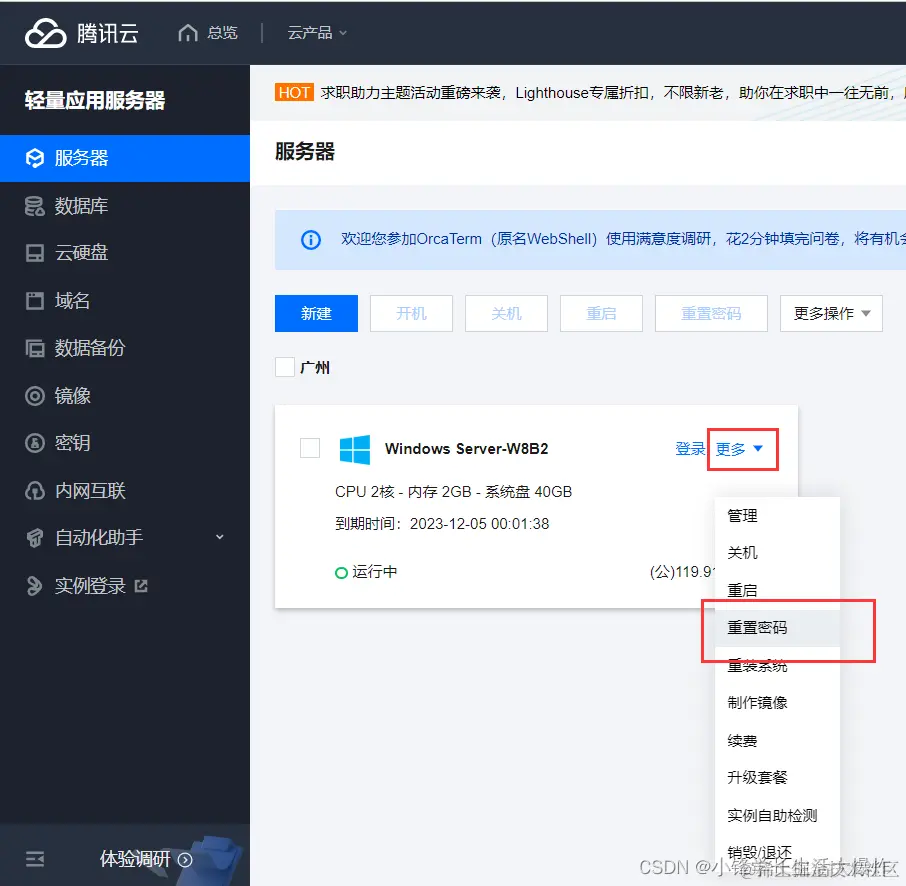The image size is (906, 886).
Task: Select 管理 from the dropdown menu
Action: [x=777, y=516]
